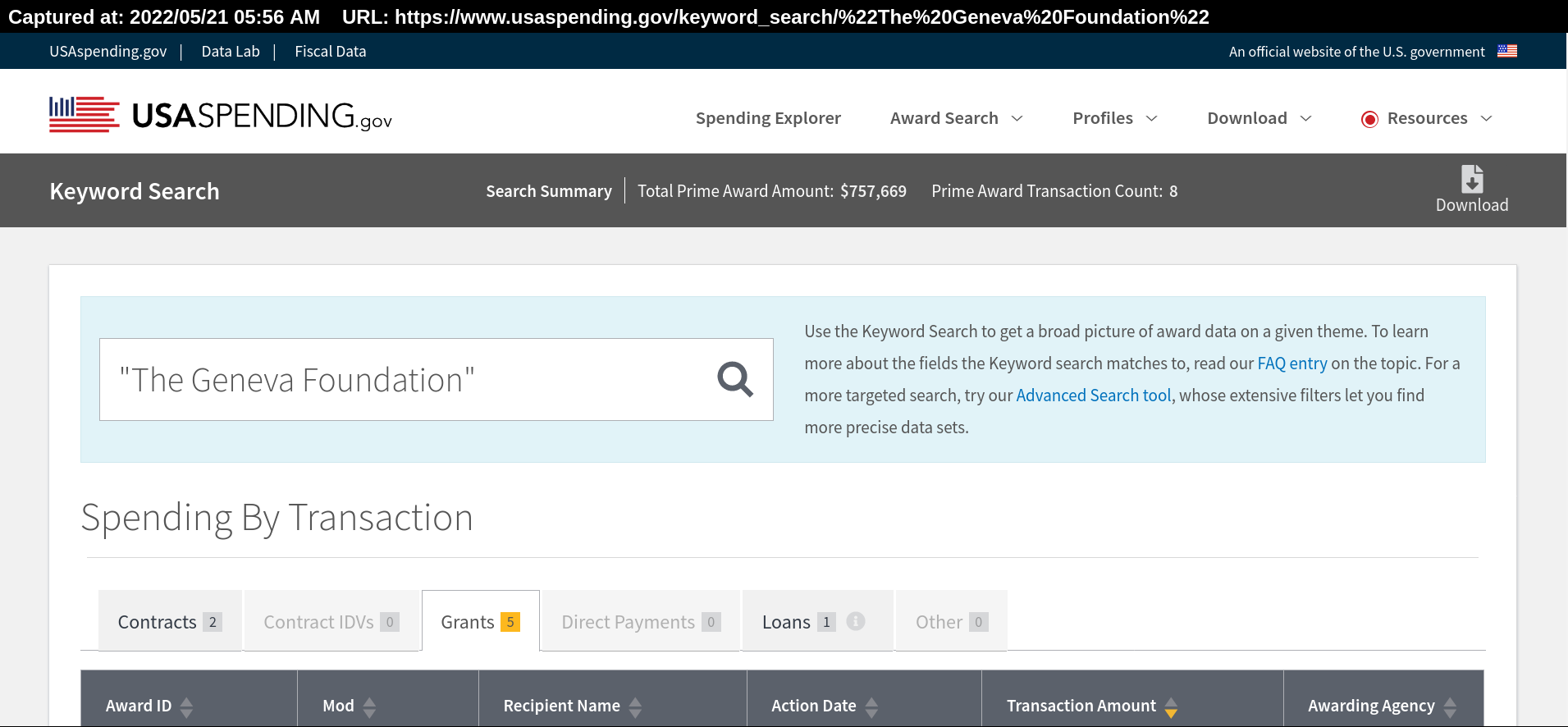Open the Advanced Search tool link

coord(1094,396)
